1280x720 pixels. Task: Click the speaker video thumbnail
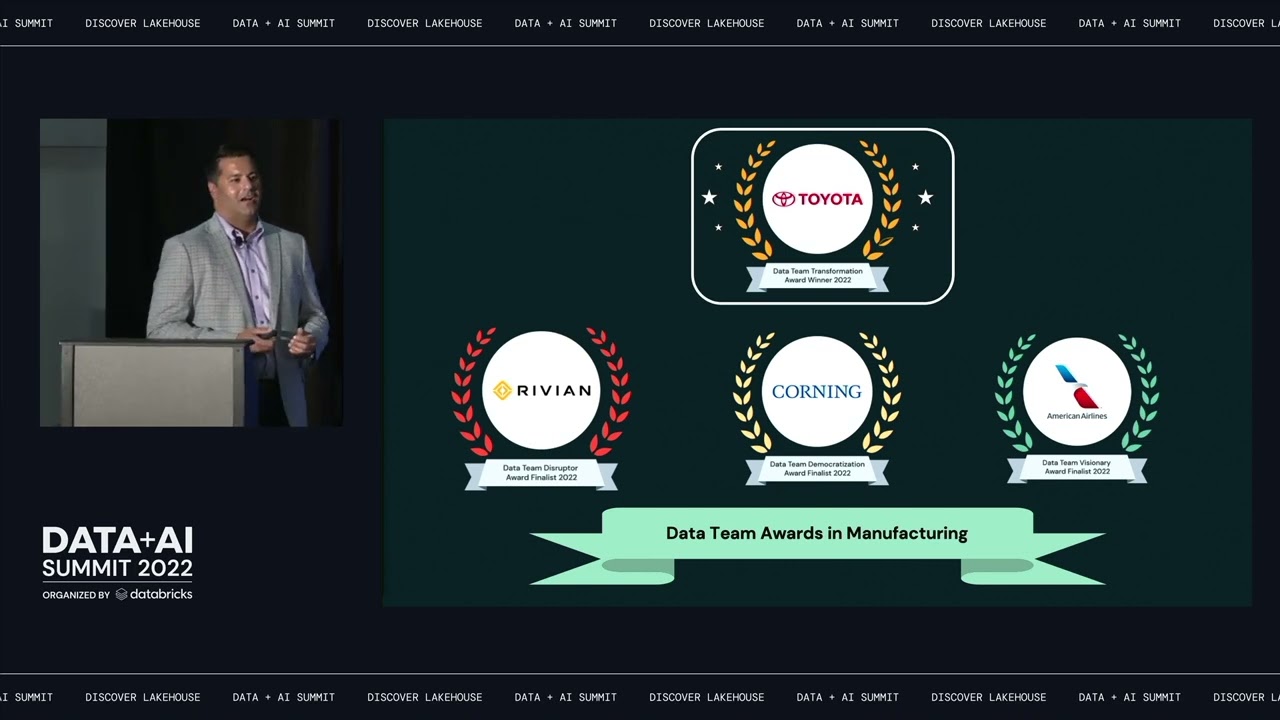click(x=191, y=273)
